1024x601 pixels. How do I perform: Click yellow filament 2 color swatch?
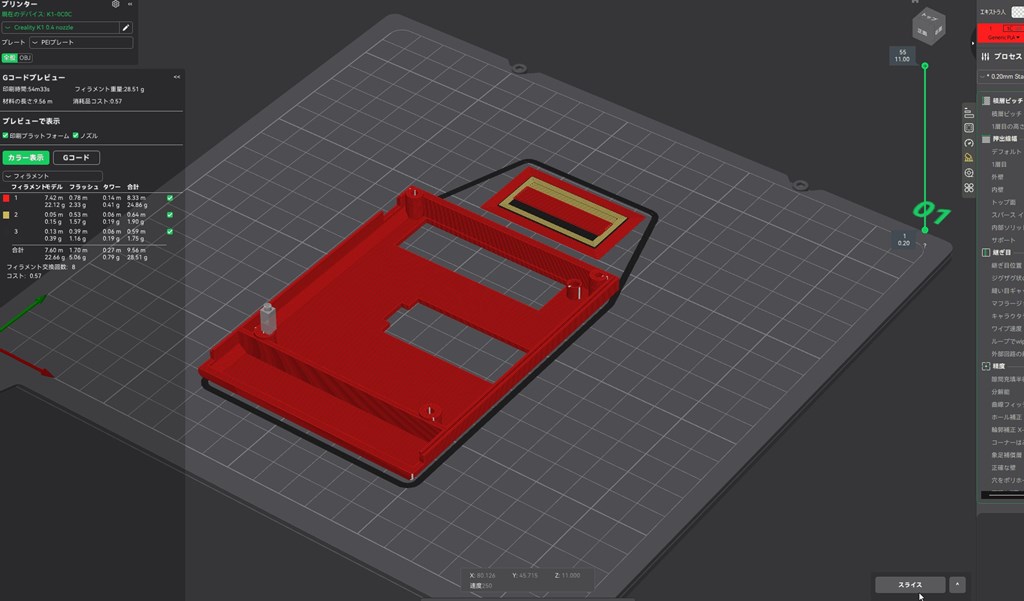7,215
